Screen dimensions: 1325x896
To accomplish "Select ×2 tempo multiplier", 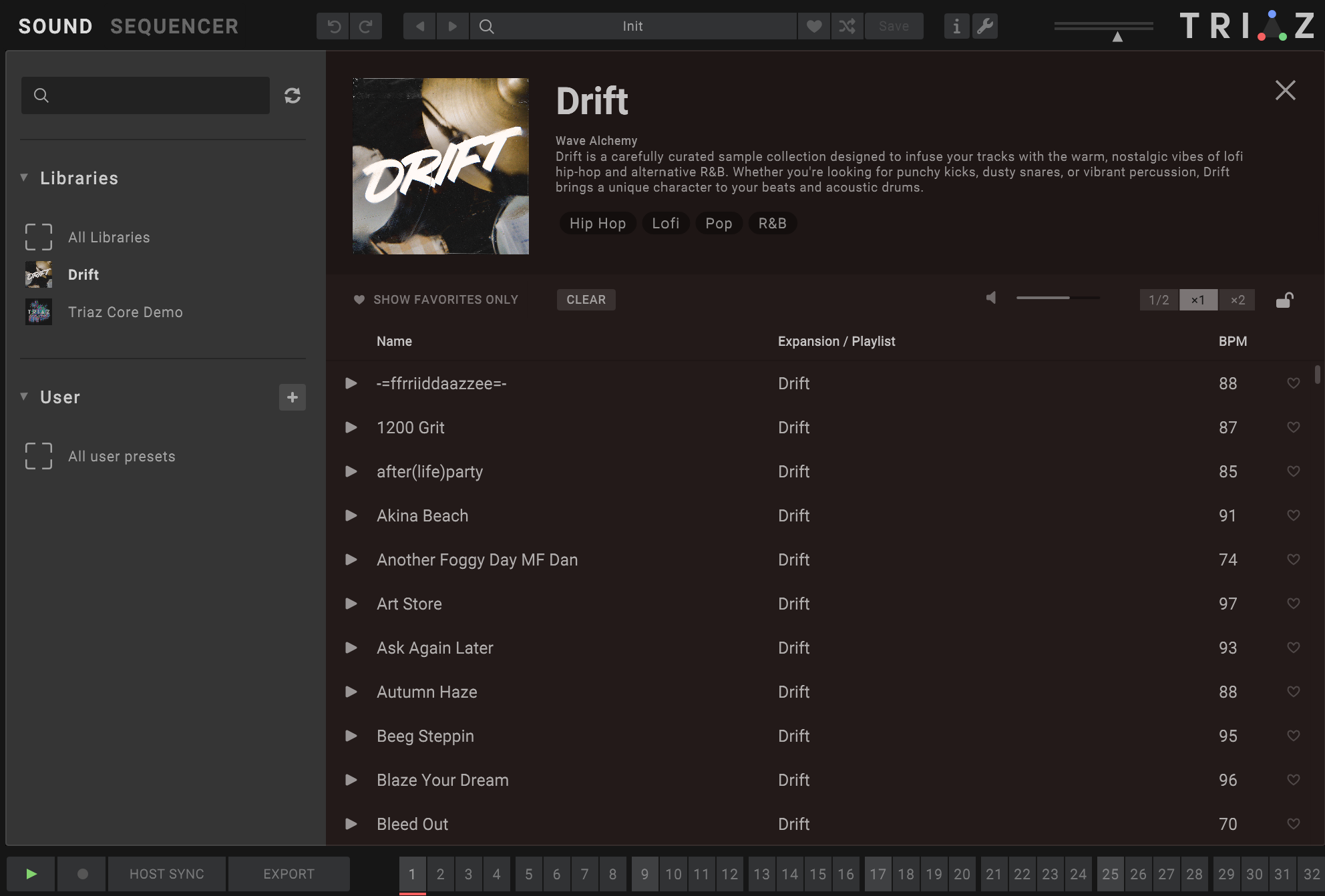I will (x=1238, y=300).
